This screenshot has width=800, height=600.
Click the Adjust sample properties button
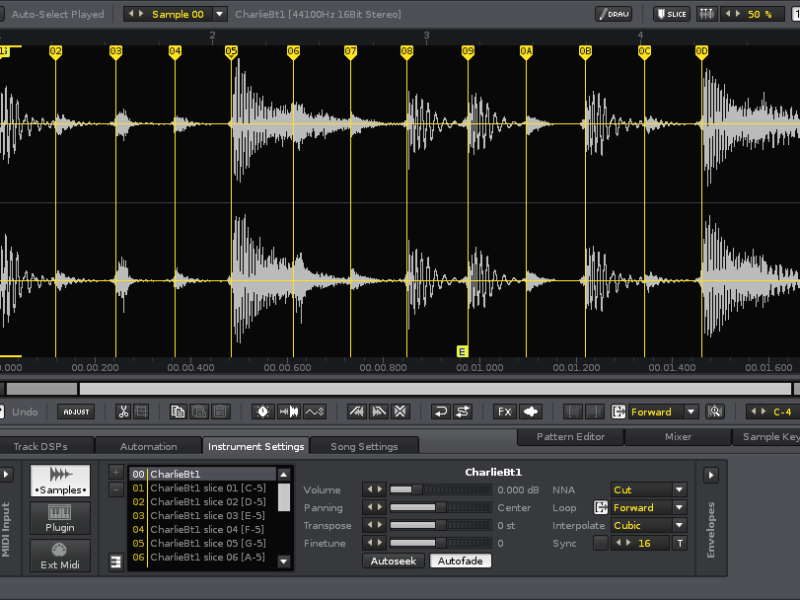(77, 411)
